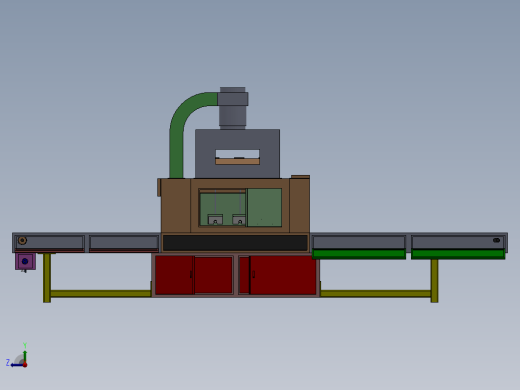Select the dark oval slot at conveyor's right end
This screenshot has height=390, width=520.
[496, 240]
